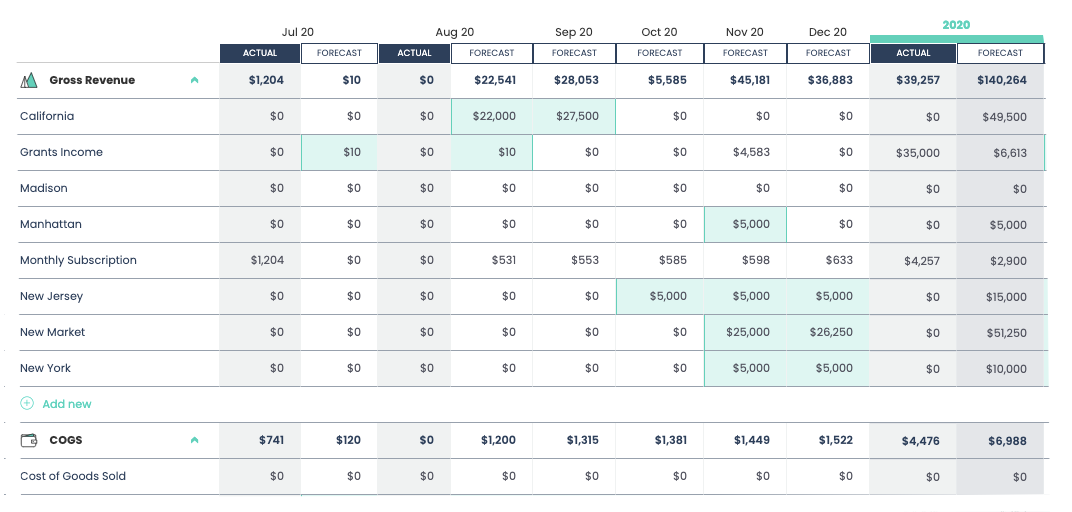Image resolution: width=1072 pixels, height=512 pixels.
Task: Edit New Jersey Oct 20 forecast cell
Action: click(x=660, y=296)
